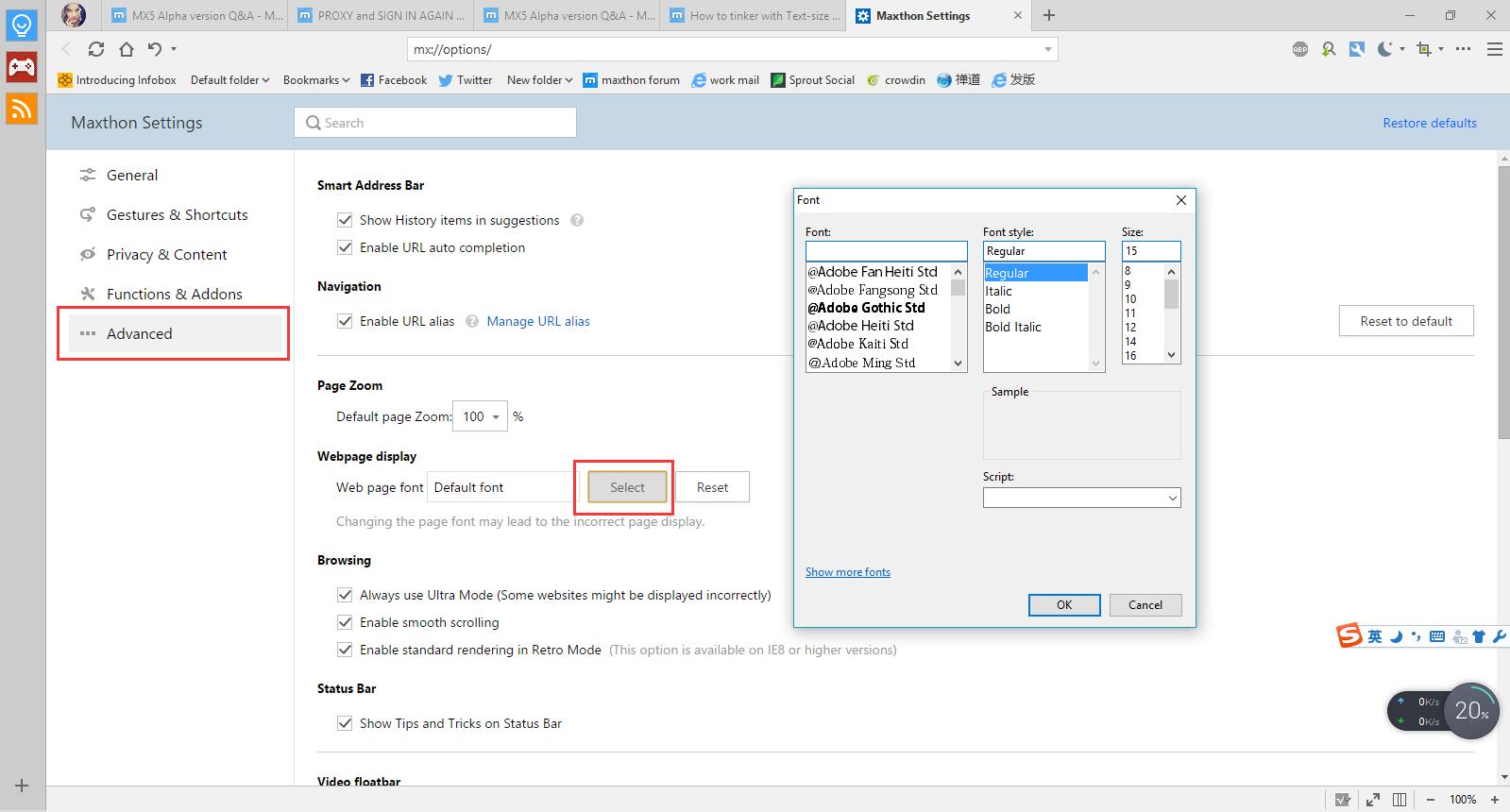Open undo history dropdown arrow

173,49
